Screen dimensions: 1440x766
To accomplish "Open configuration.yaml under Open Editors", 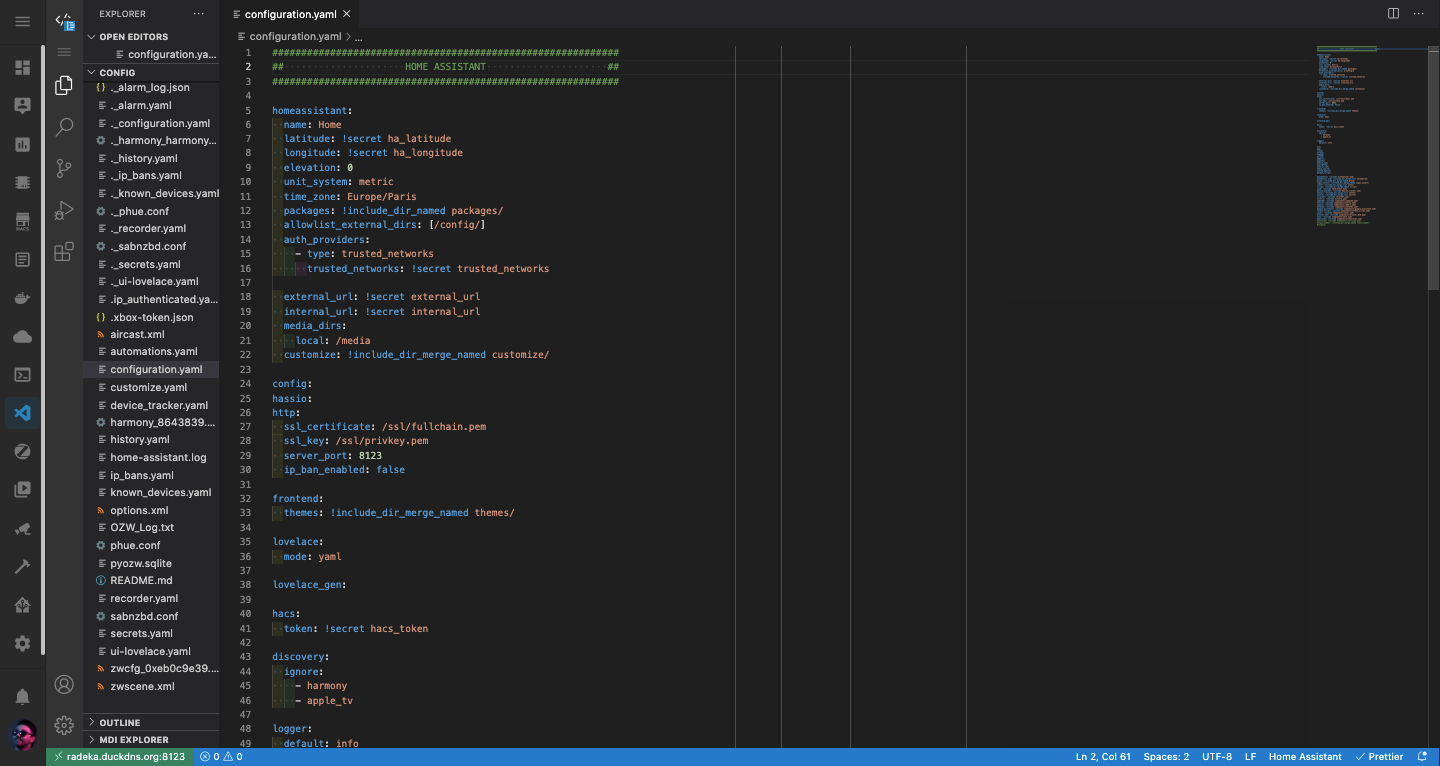I will pos(151,54).
